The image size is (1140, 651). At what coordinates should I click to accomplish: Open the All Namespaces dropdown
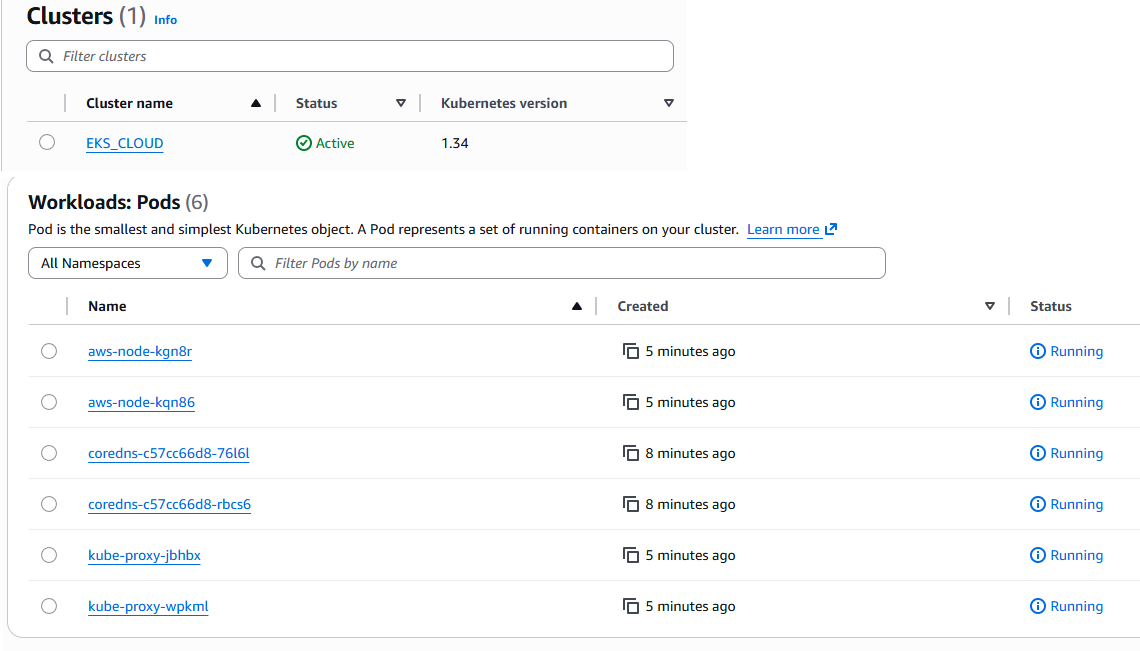(128, 263)
